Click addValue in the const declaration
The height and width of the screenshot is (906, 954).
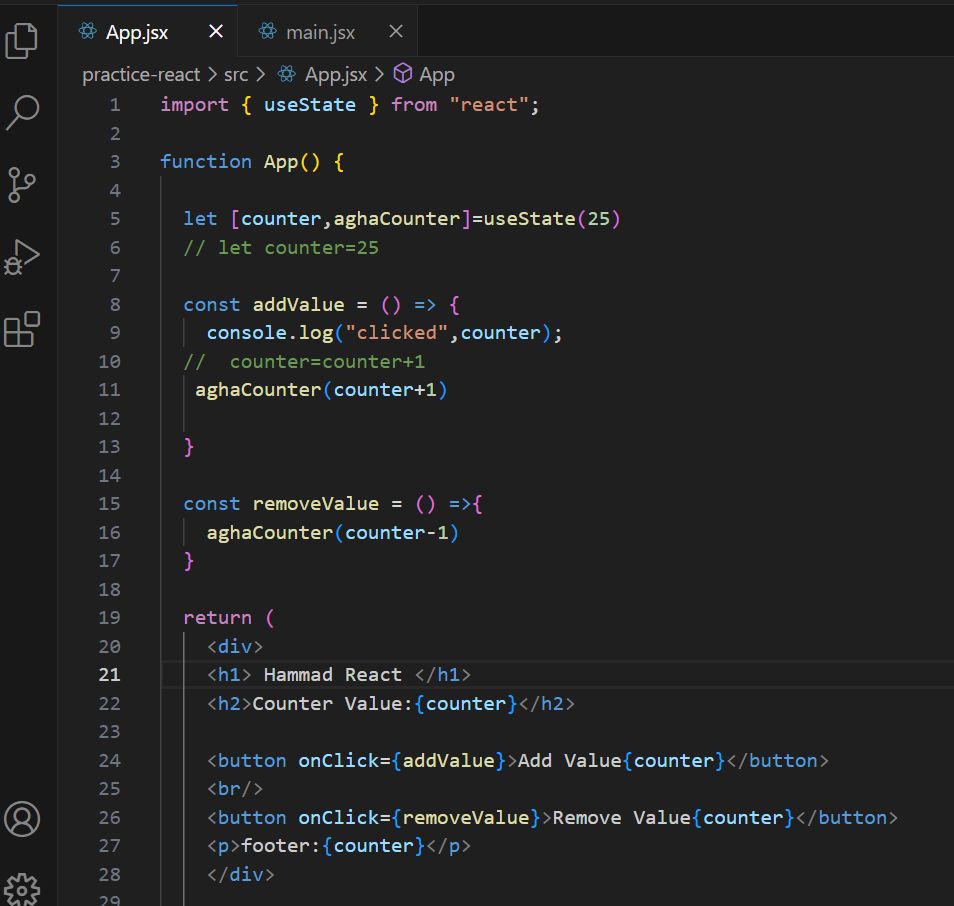pos(298,304)
